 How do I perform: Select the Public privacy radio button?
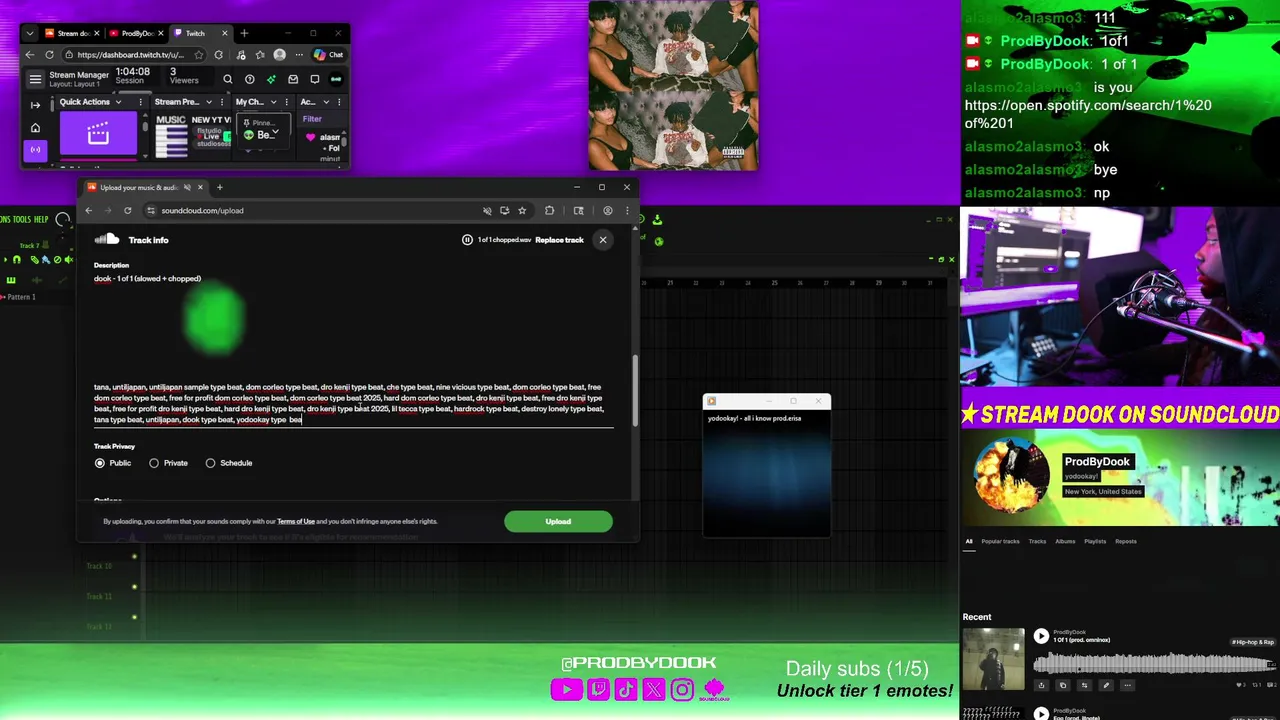point(100,463)
